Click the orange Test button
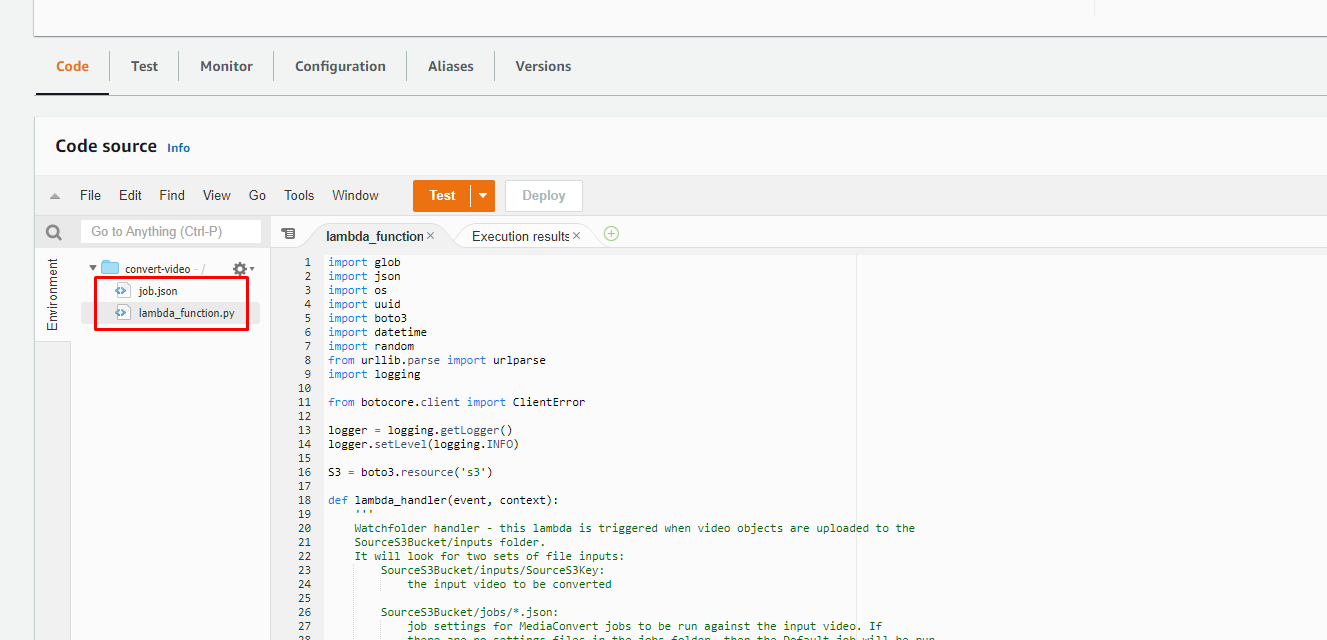Viewport: 1327px width, 640px height. click(442, 196)
